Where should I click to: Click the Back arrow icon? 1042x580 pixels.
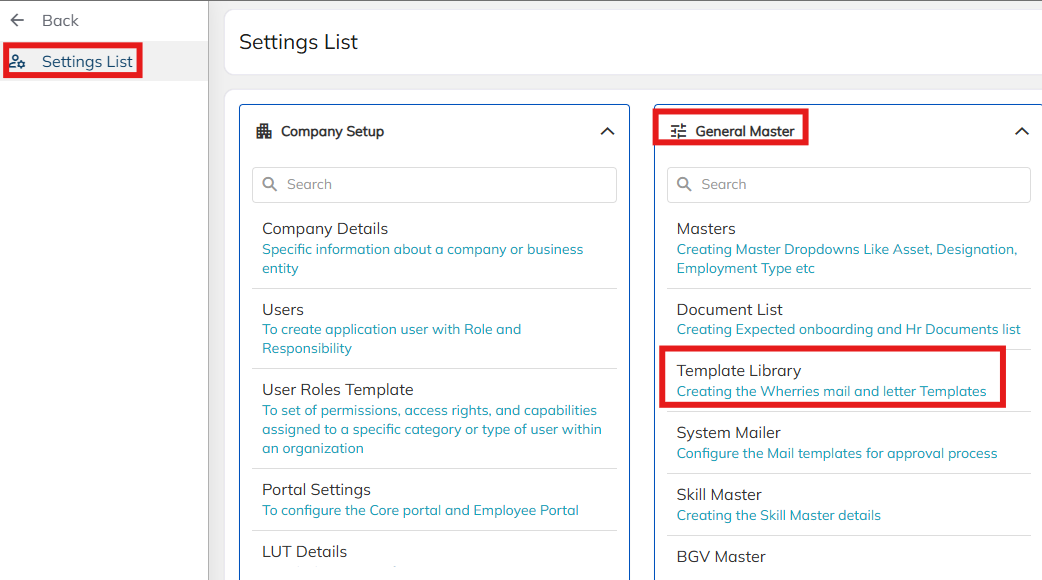[x=17, y=20]
